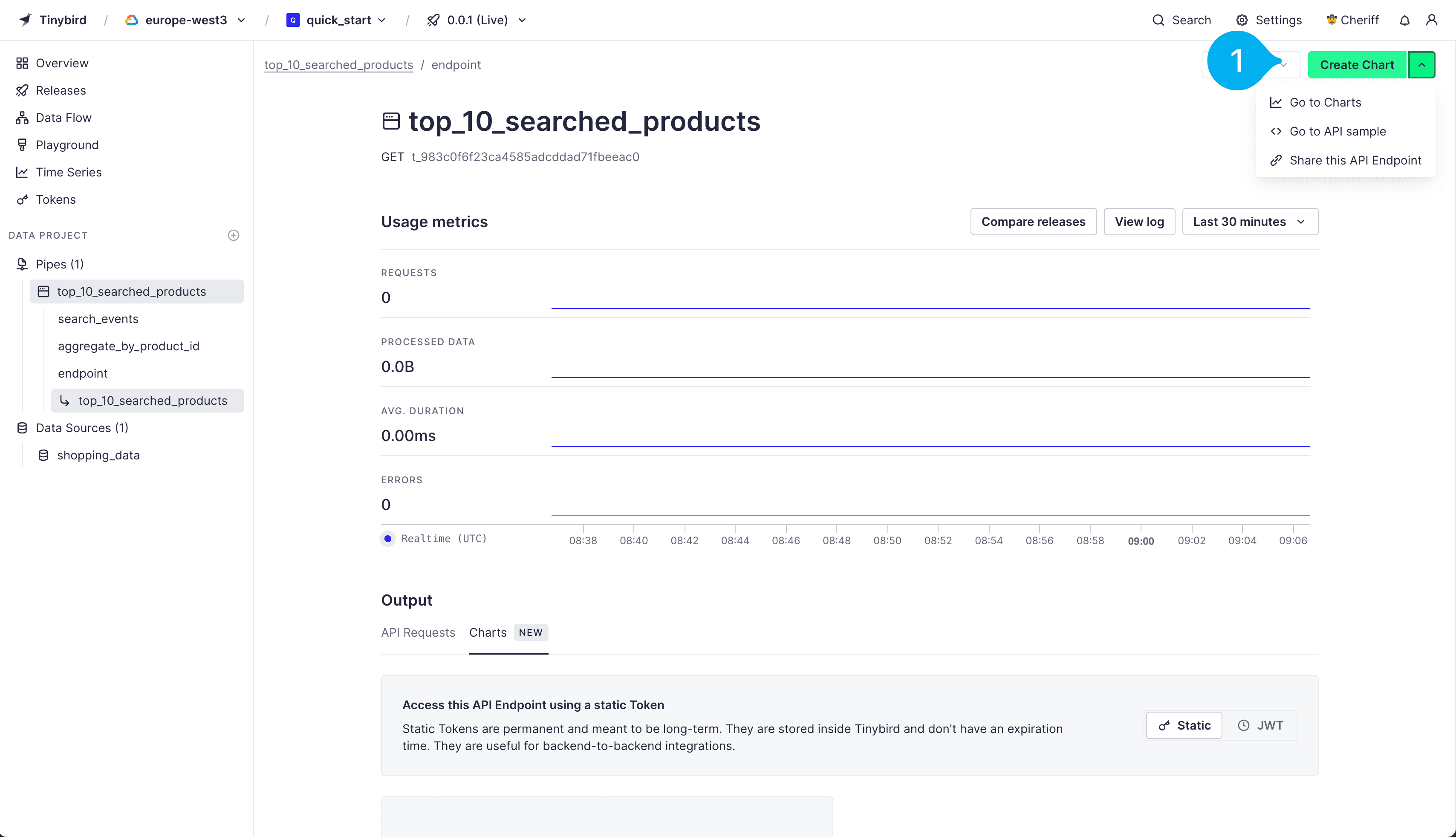Click the Cheriff user label
1456x837 pixels.
[1352, 20]
